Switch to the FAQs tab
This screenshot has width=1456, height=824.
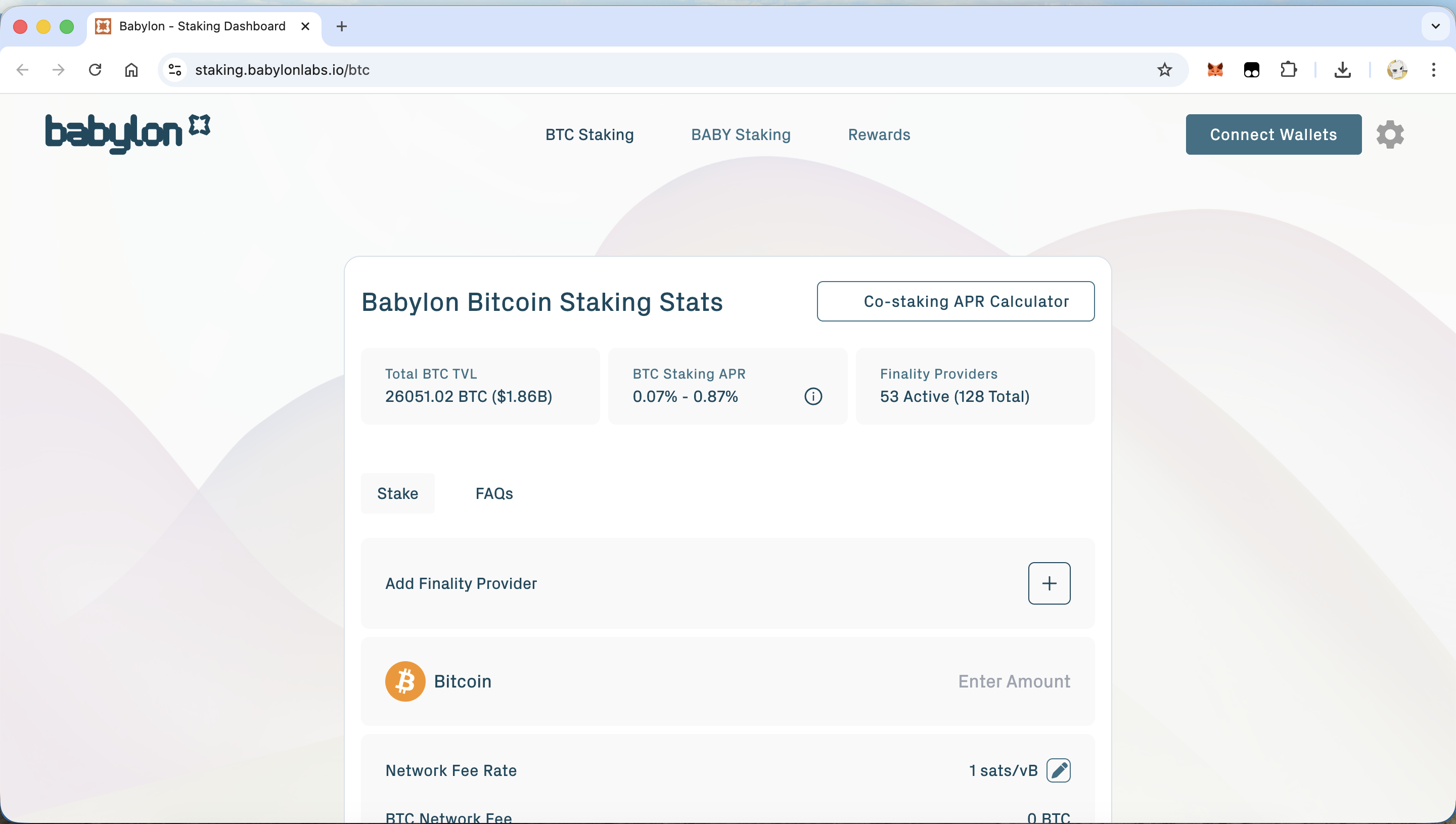pos(493,493)
